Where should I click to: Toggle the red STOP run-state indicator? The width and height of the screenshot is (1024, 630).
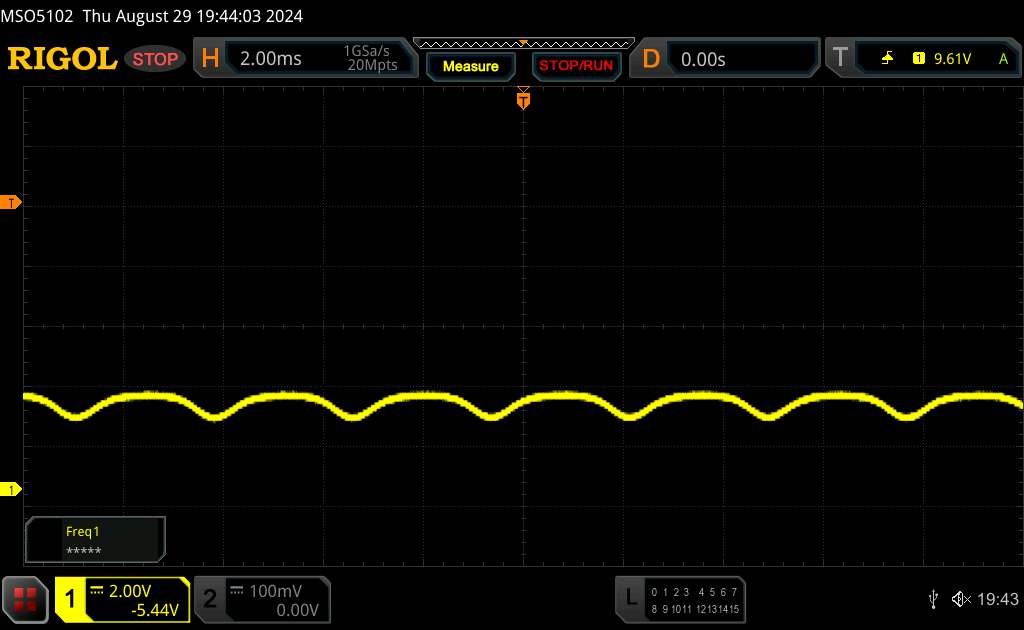(x=156, y=59)
